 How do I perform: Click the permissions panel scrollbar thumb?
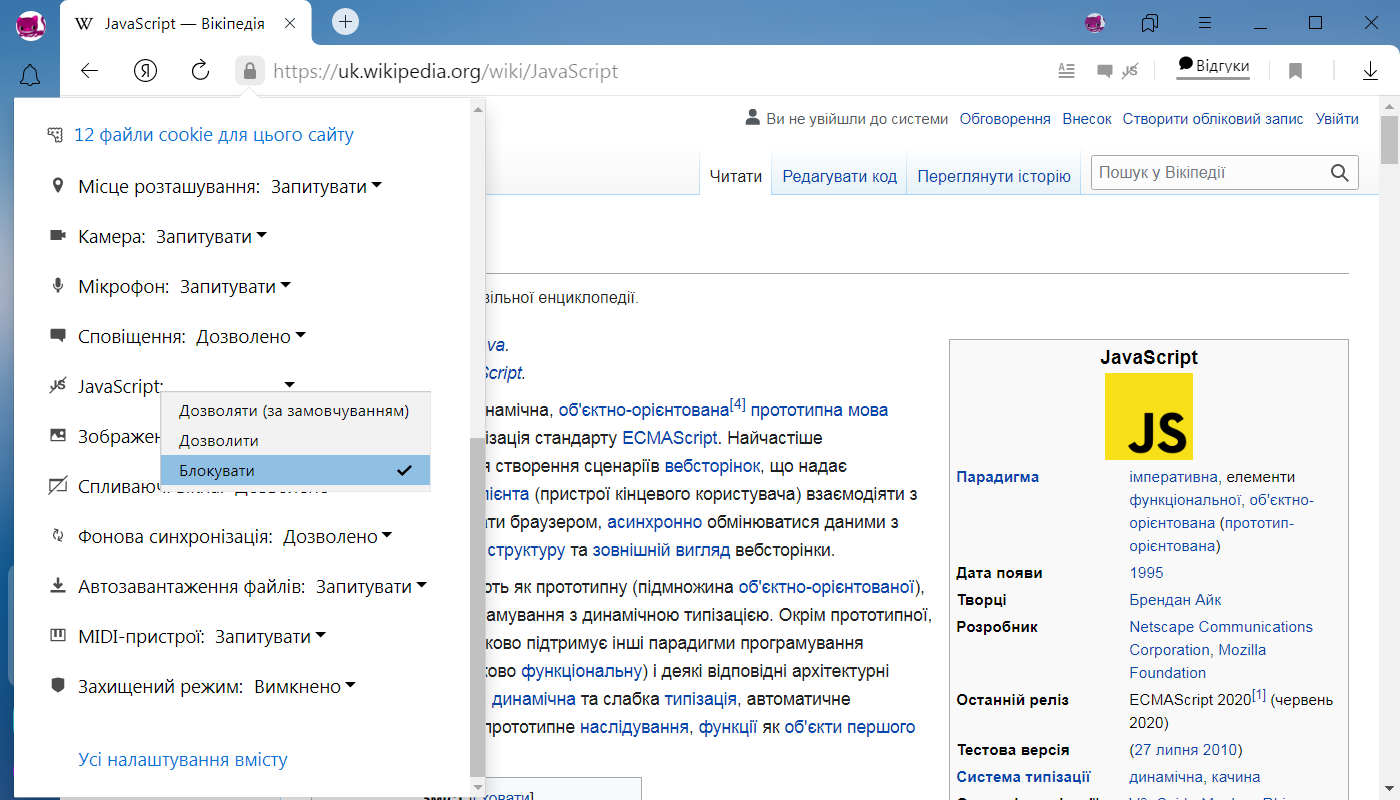click(x=477, y=605)
